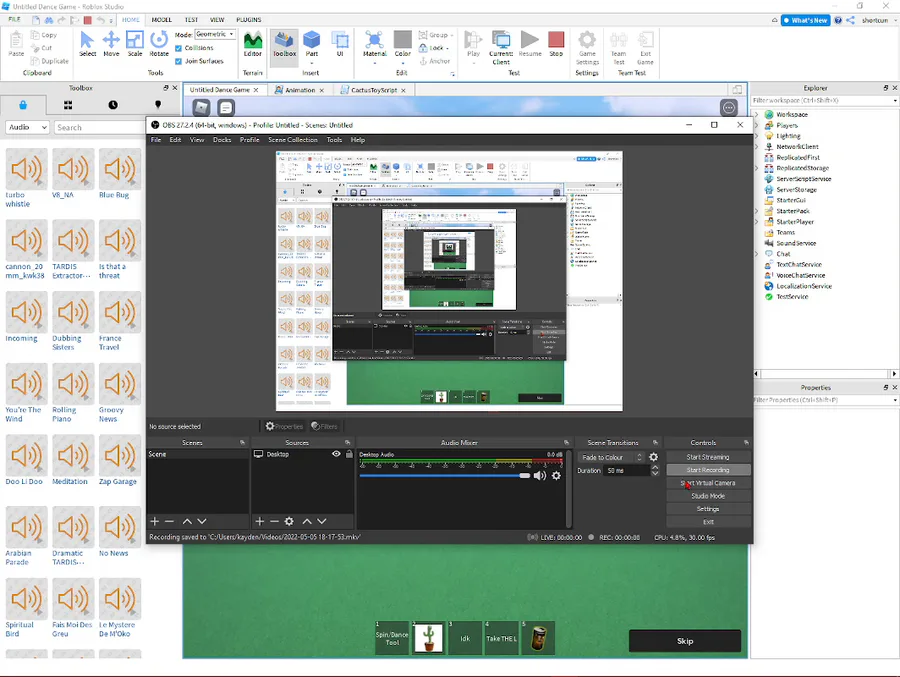Click Start Streaming in OBS

tap(708, 457)
